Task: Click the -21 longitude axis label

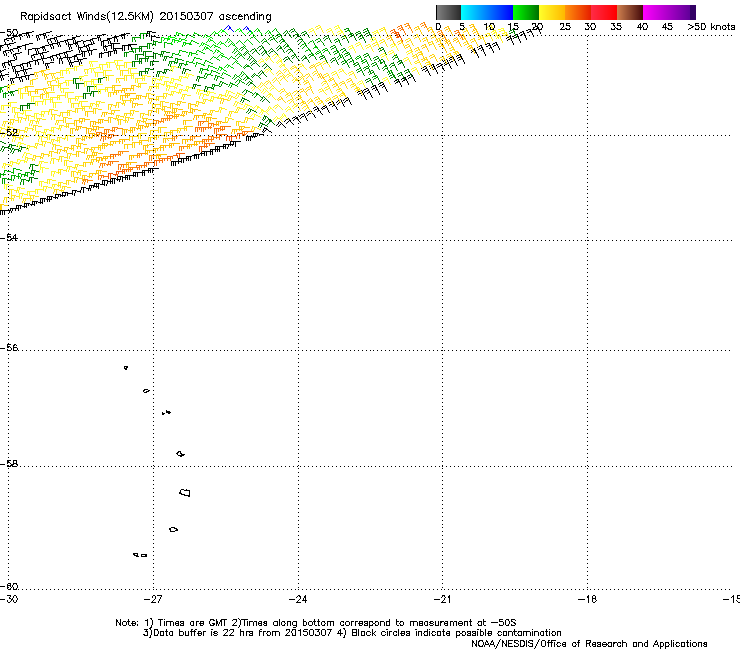Action: (442, 599)
